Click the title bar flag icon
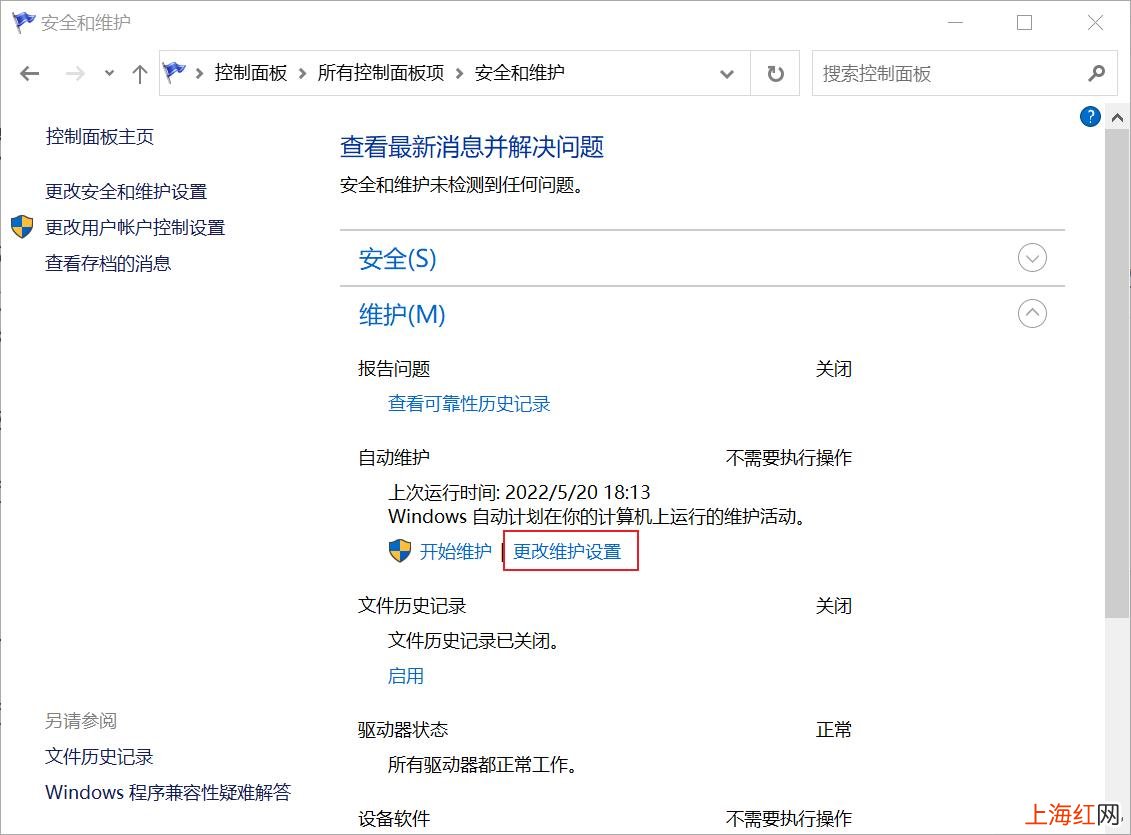1131x835 pixels. click(x=23, y=22)
